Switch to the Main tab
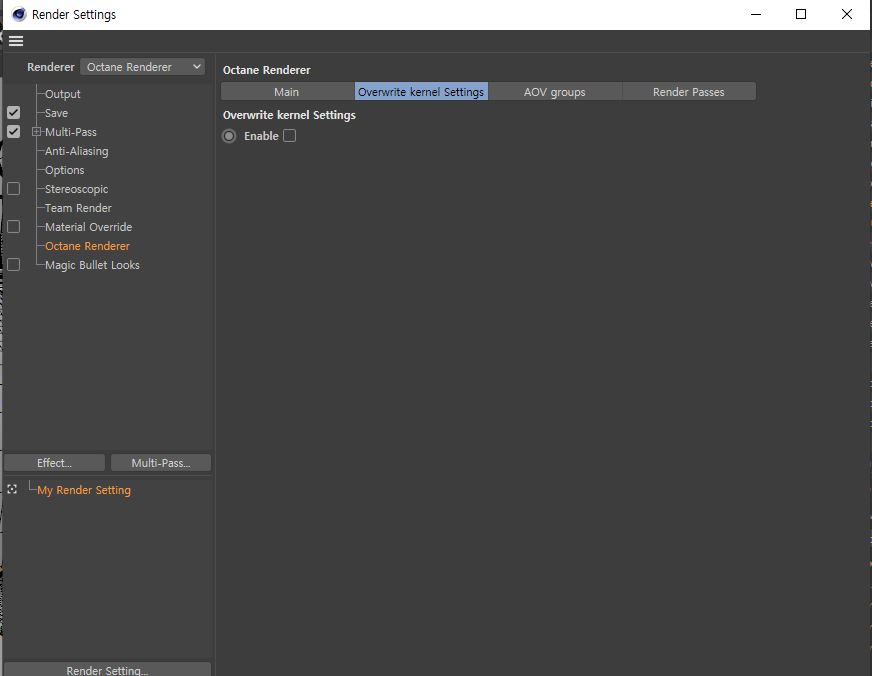 (x=288, y=92)
